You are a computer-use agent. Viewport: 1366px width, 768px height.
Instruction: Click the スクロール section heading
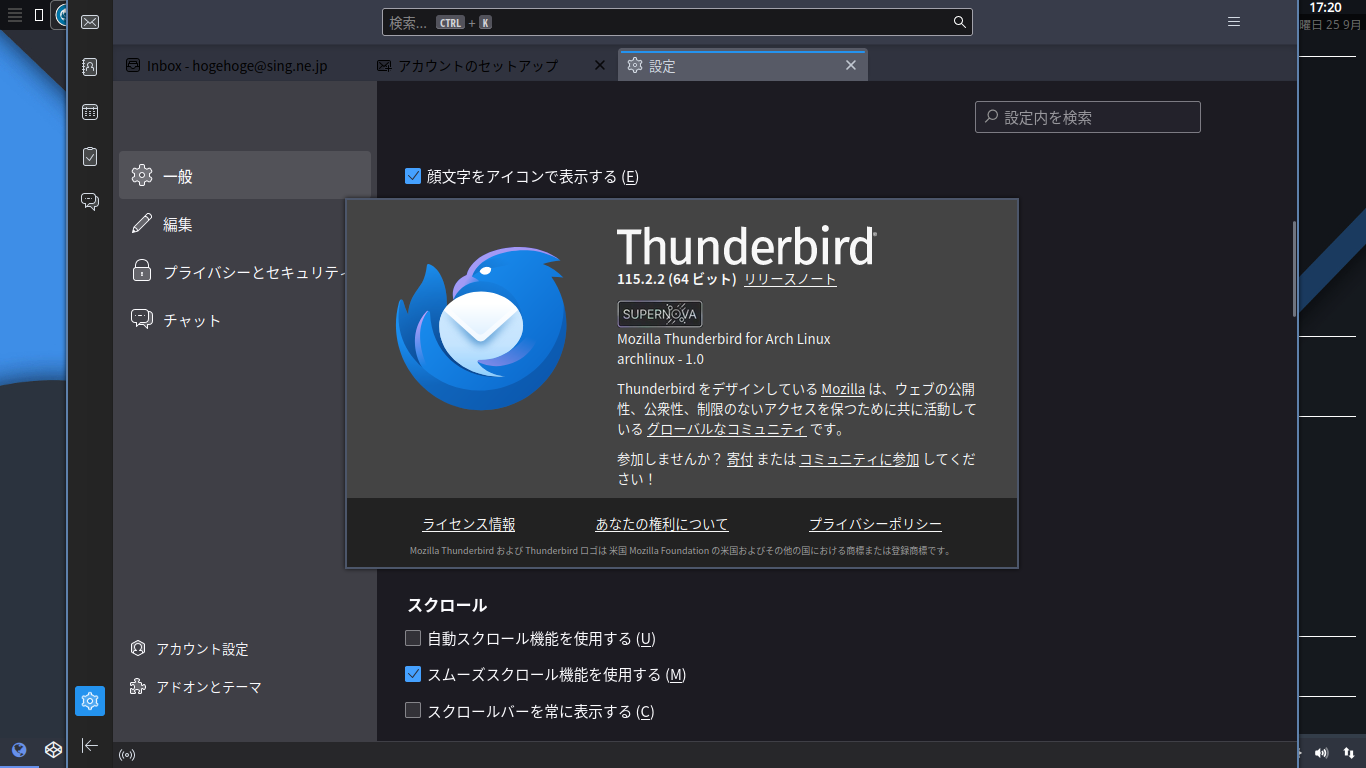pos(447,605)
